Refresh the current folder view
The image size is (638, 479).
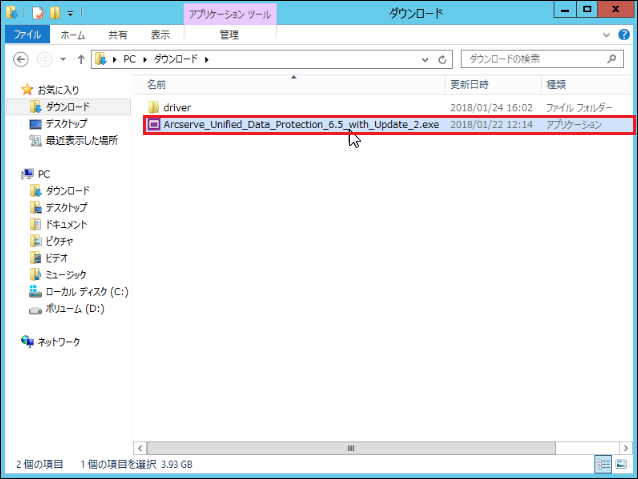(442, 60)
